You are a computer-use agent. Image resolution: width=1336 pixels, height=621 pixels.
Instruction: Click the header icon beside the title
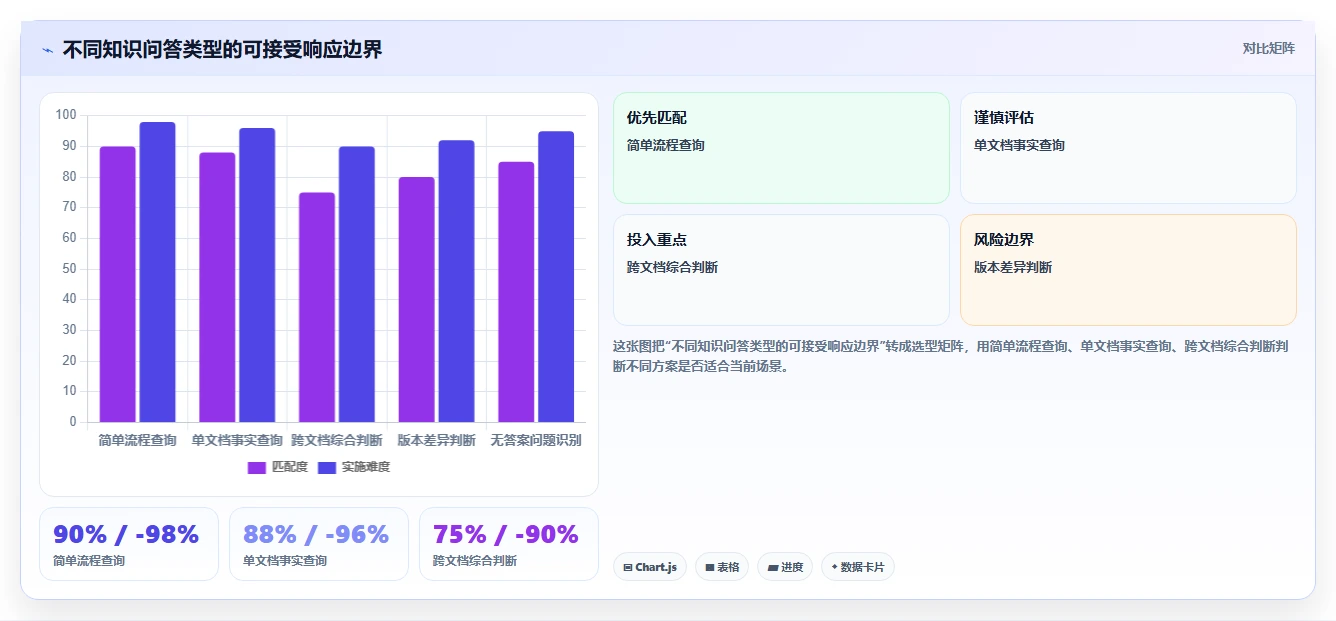(x=47, y=50)
